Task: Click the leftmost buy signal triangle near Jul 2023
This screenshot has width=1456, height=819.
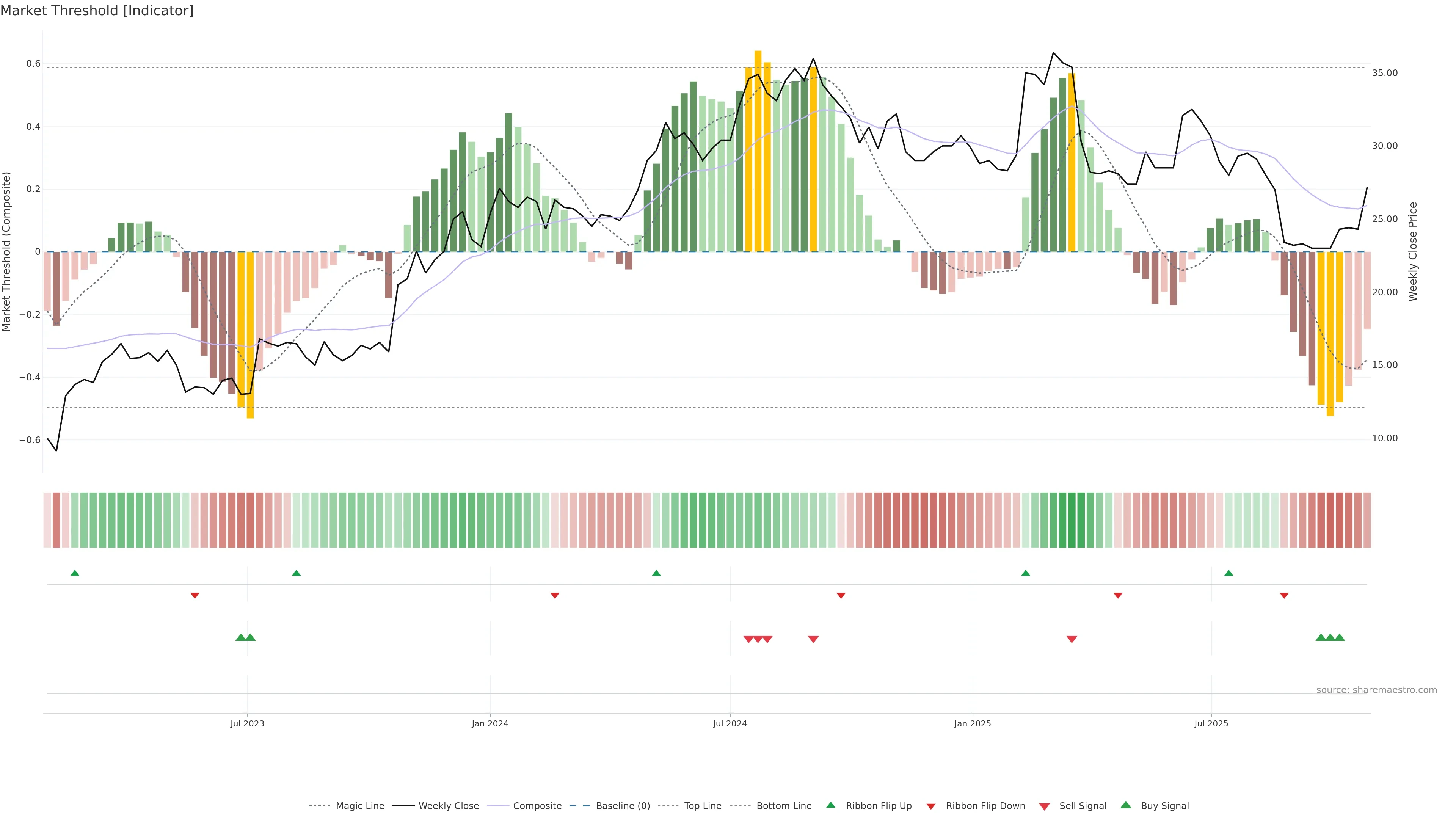Action: click(x=241, y=637)
